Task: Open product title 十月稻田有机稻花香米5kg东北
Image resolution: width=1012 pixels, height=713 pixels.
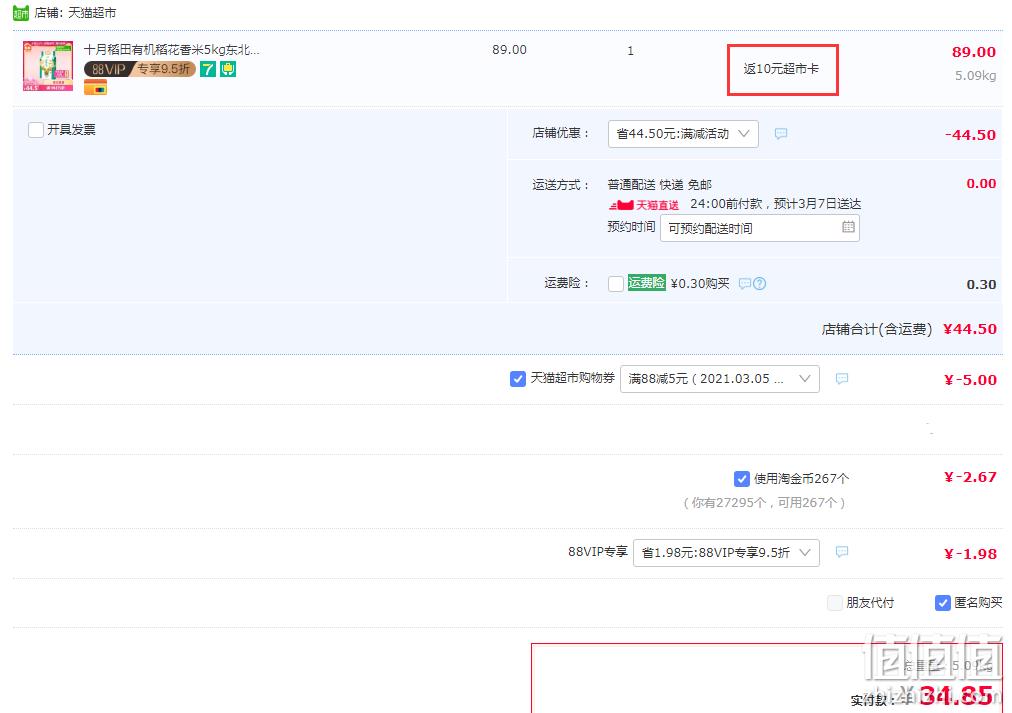Action: (172, 50)
